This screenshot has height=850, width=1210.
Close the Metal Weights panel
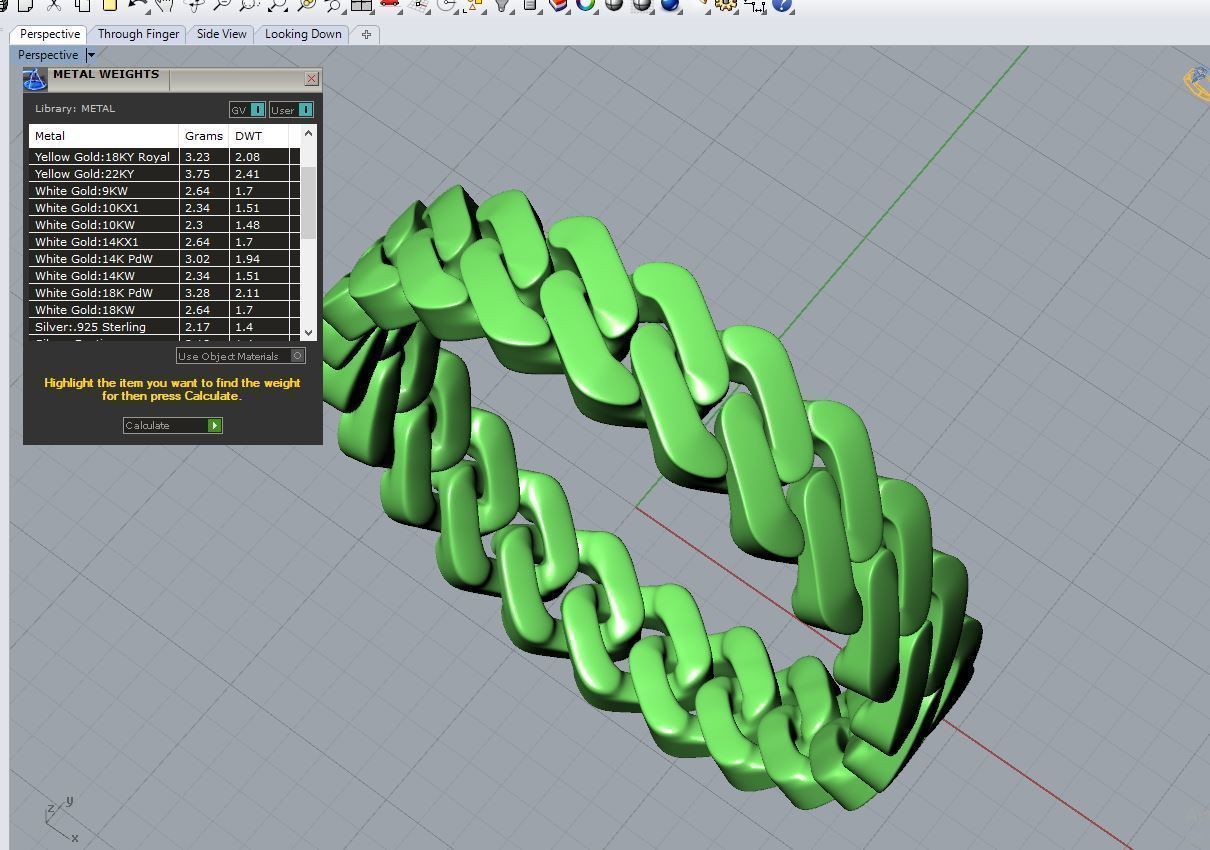click(x=311, y=78)
